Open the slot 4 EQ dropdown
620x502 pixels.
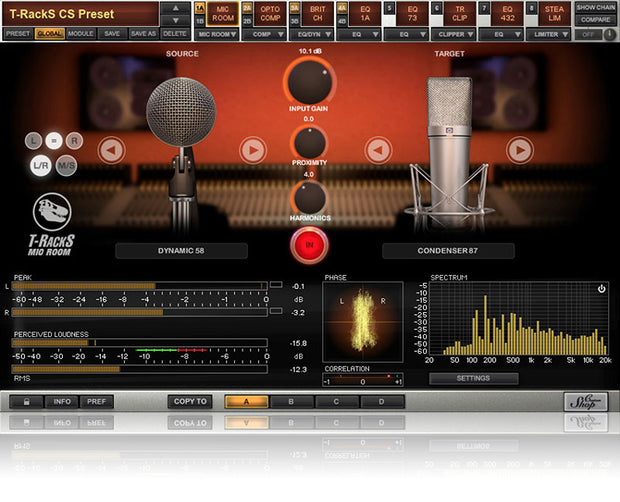click(359, 34)
